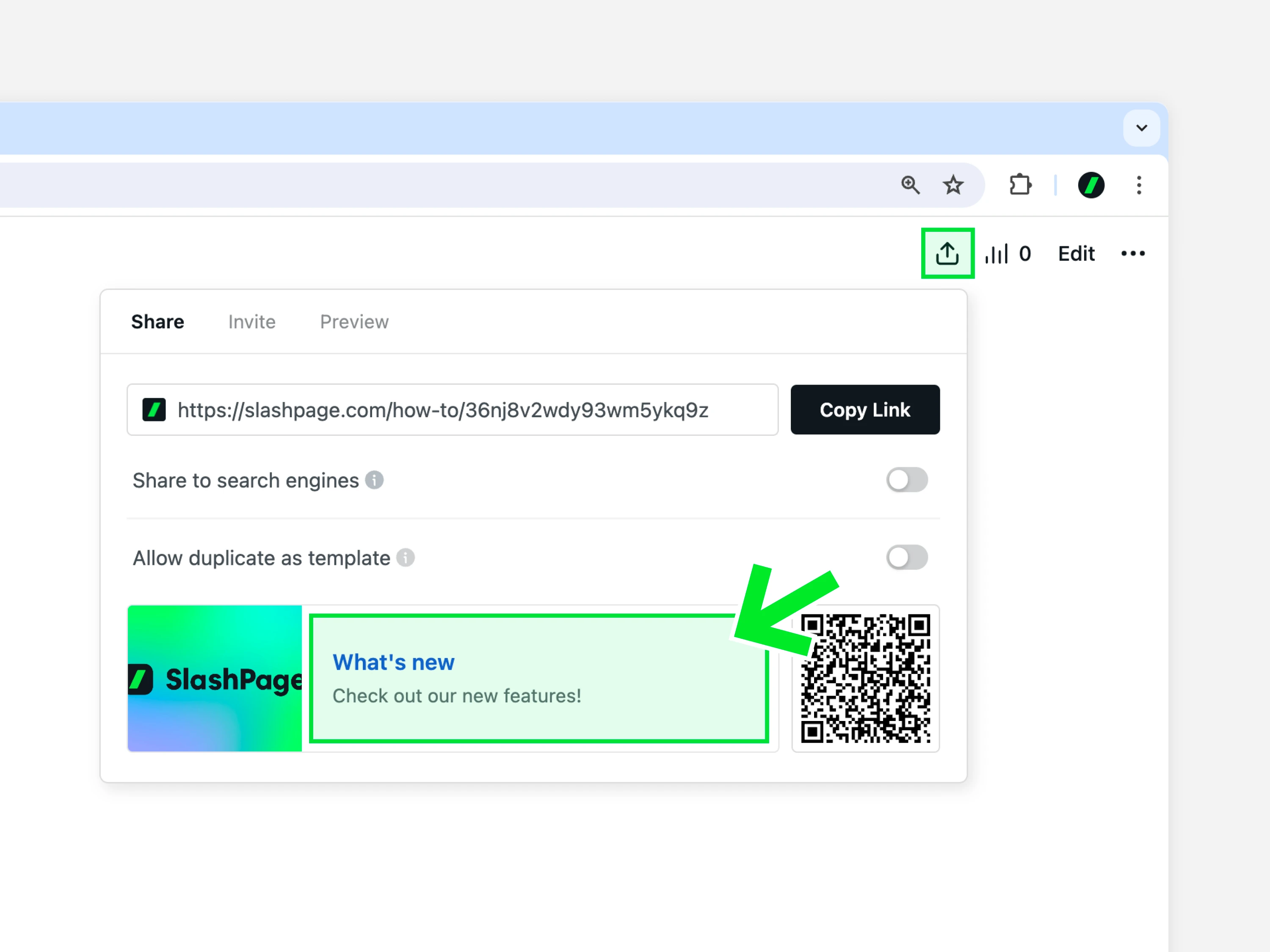
Task: Expand the tab search chevron dropdown
Action: 1141,127
